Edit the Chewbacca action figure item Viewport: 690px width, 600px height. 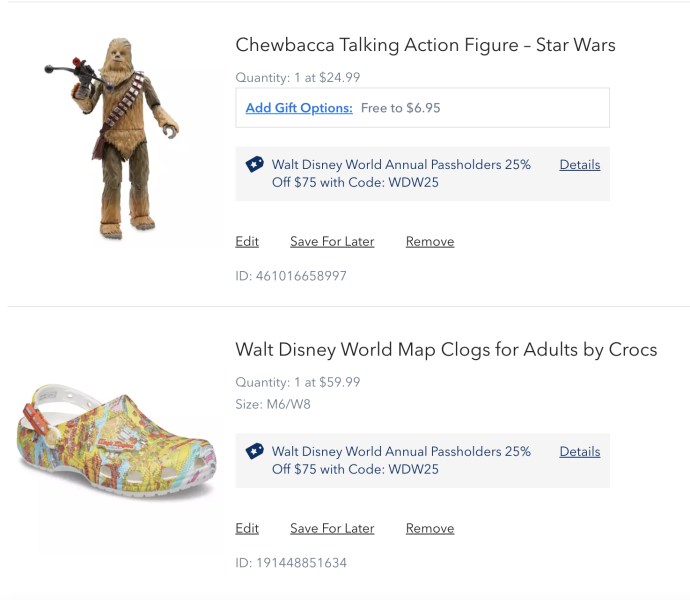tap(247, 242)
